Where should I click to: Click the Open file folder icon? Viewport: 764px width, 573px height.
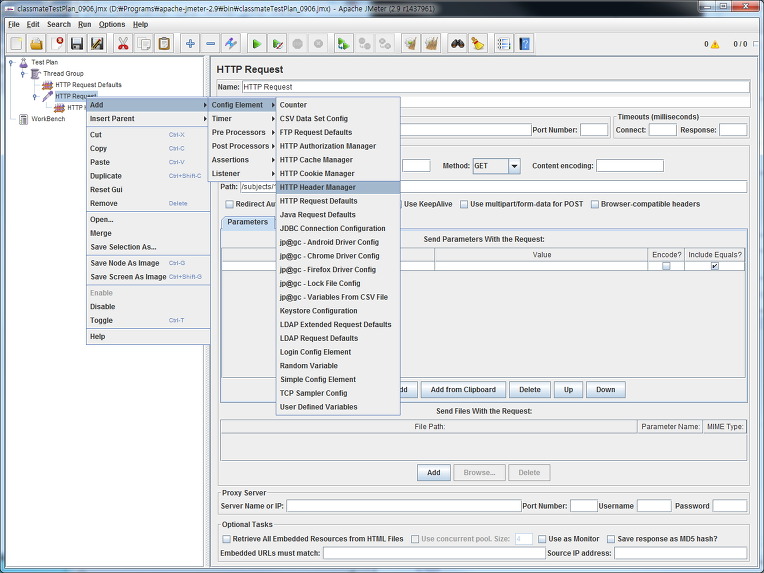pyautogui.click(x=37, y=44)
